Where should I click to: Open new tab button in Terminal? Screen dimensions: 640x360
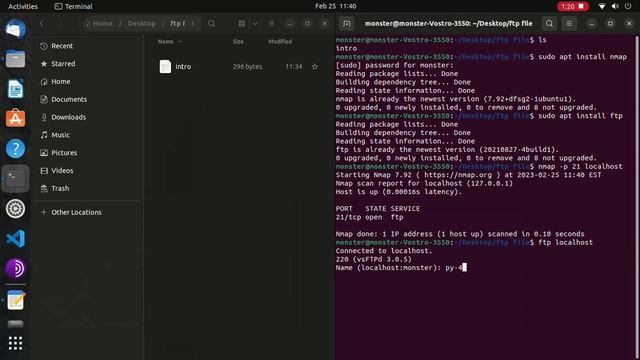(x=347, y=24)
